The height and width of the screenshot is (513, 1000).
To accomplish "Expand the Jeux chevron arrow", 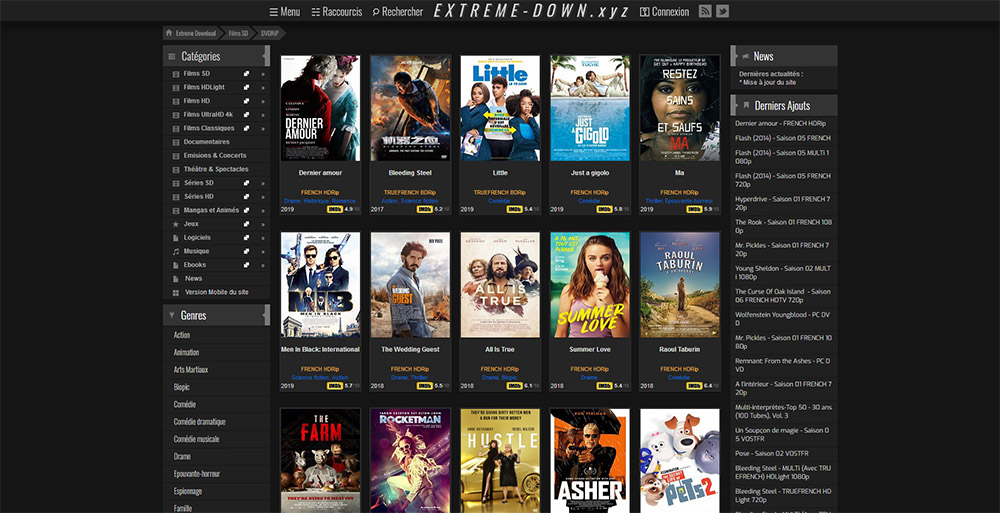I will (263, 225).
